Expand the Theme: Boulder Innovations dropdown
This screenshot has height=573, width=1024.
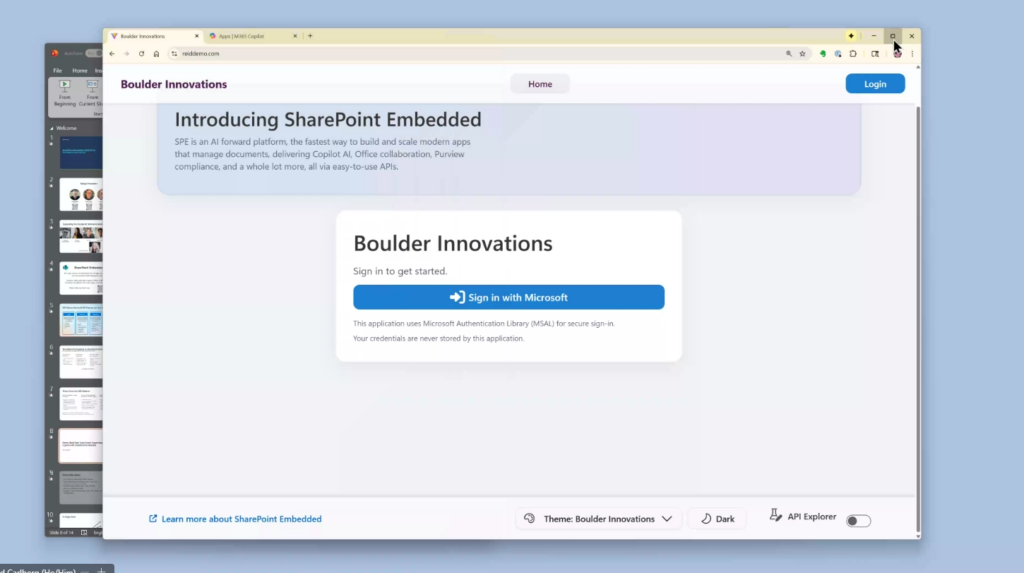[x=598, y=519]
